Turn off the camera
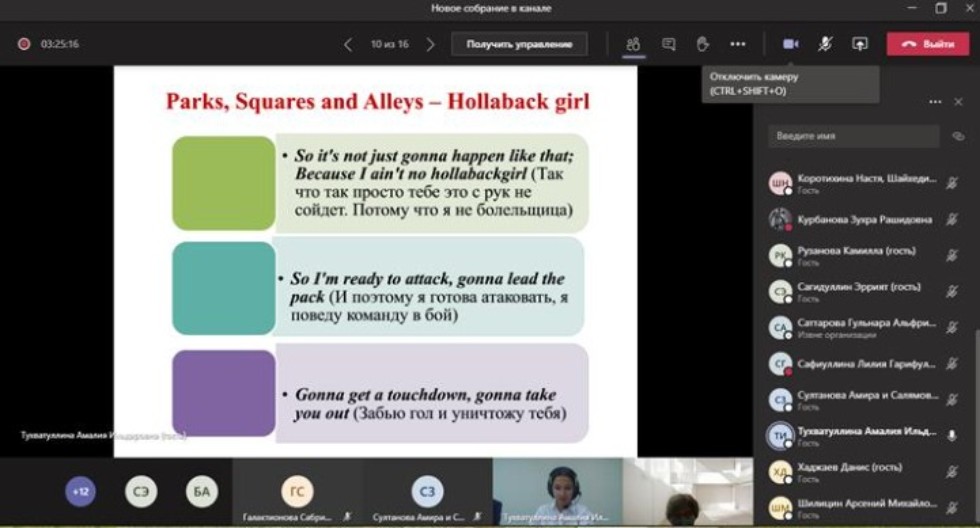Viewport: 980px width, 528px height. coord(789,44)
